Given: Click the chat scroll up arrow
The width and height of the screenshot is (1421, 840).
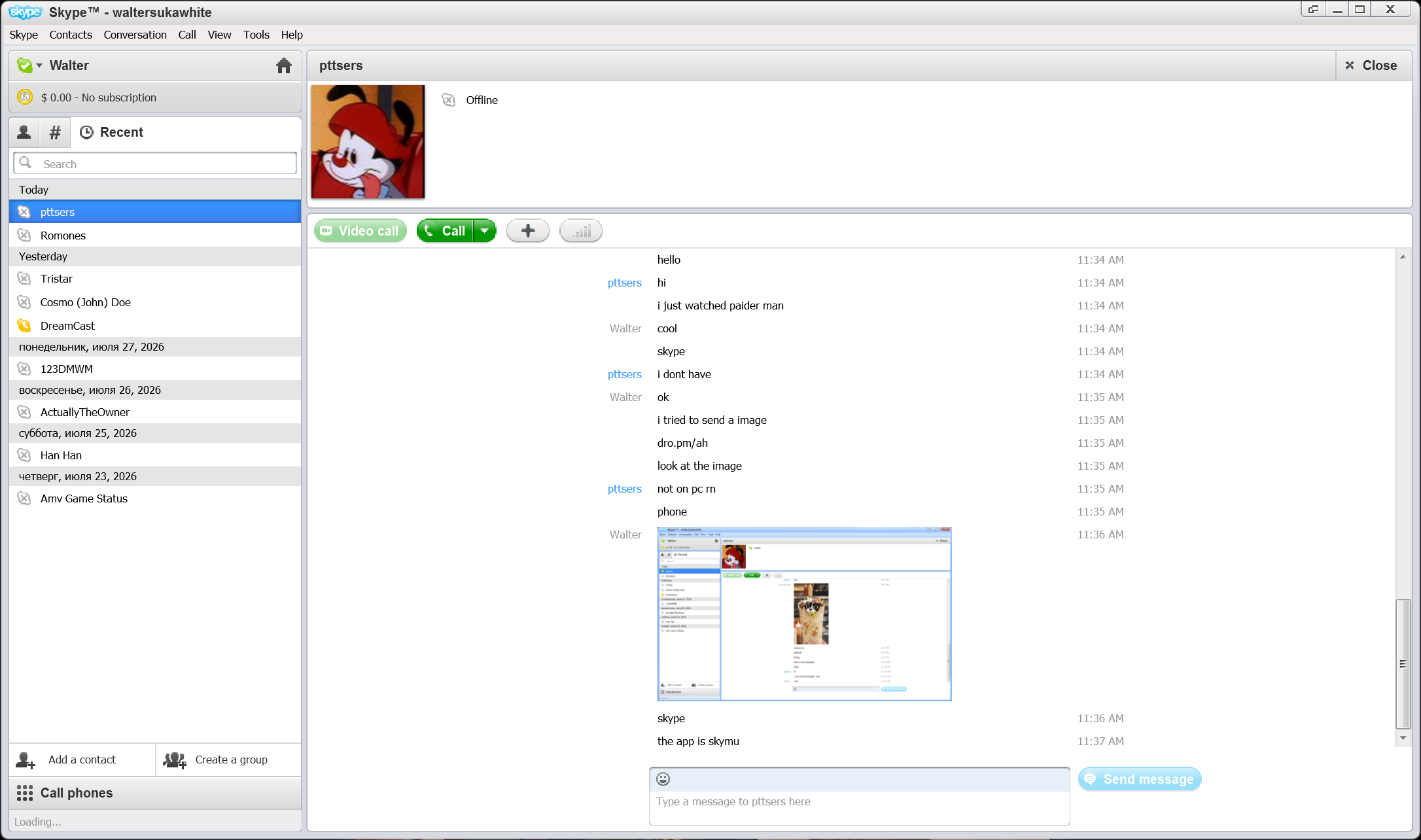Looking at the screenshot, I should point(1403,257).
